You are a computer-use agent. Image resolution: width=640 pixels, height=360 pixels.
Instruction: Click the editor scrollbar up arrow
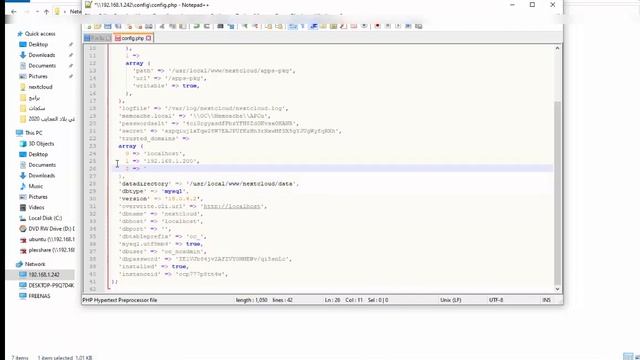click(557, 48)
